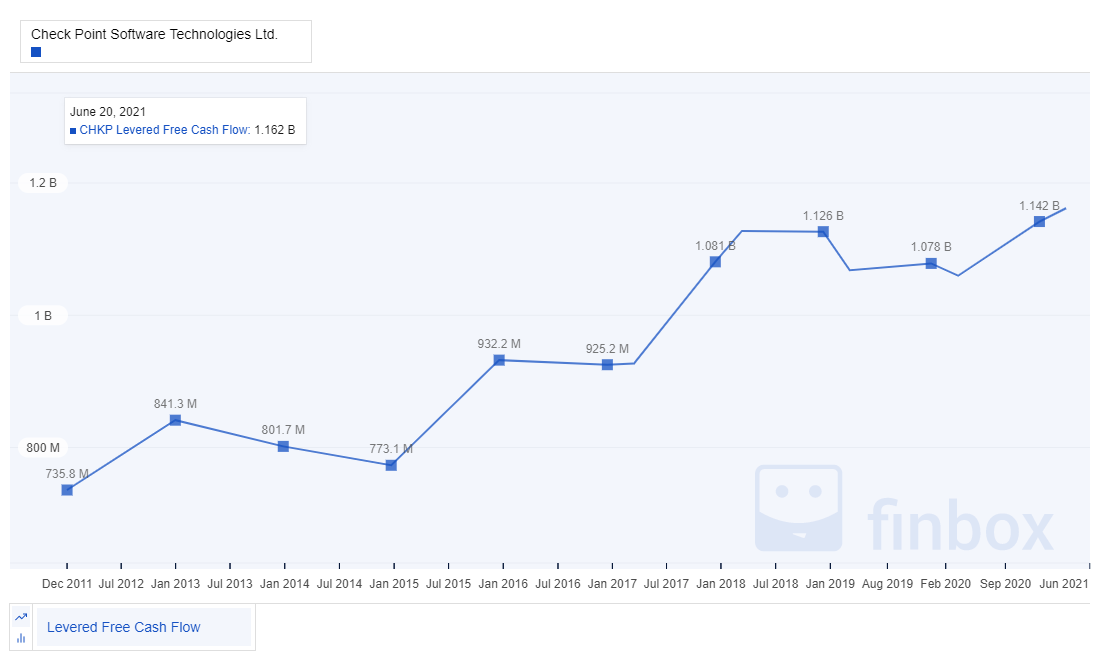Click the Aug 2019 x-axis label
The image size is (1100, 661).
(887, 584)
